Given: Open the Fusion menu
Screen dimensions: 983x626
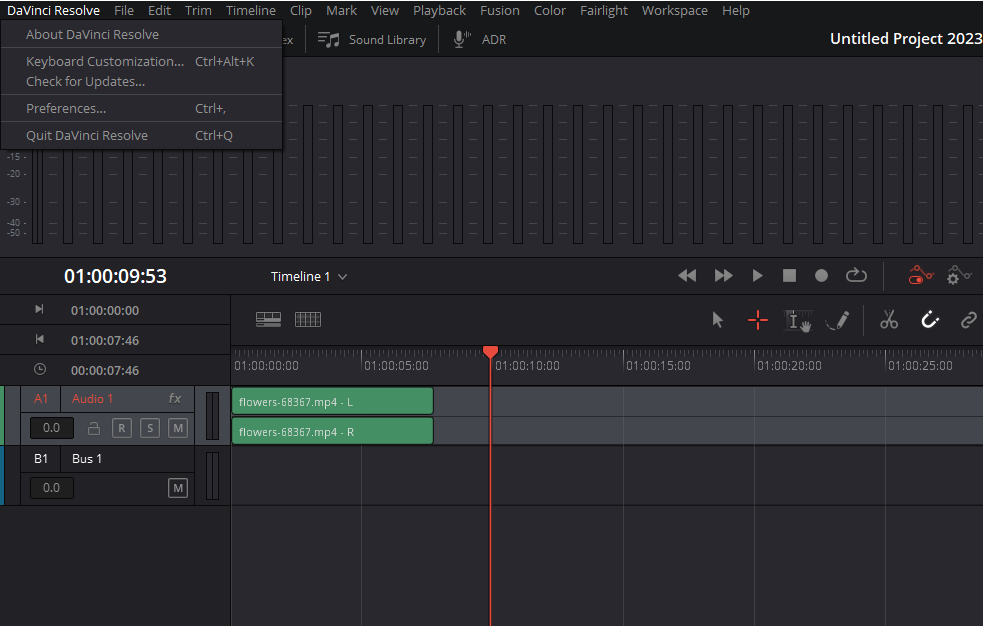Looking at the screenshot, I should tap(500, 11).
